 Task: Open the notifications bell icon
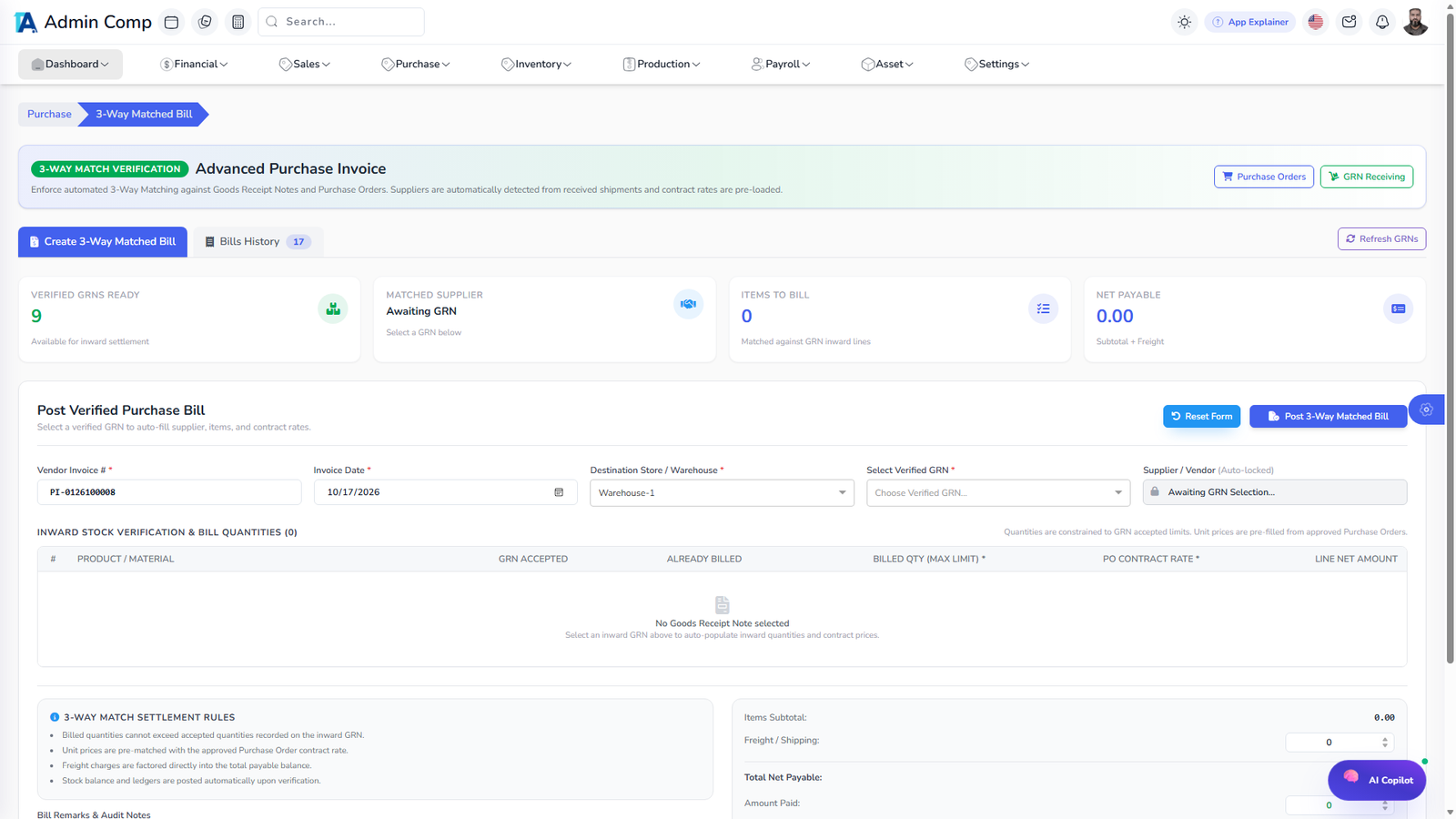1382,22
